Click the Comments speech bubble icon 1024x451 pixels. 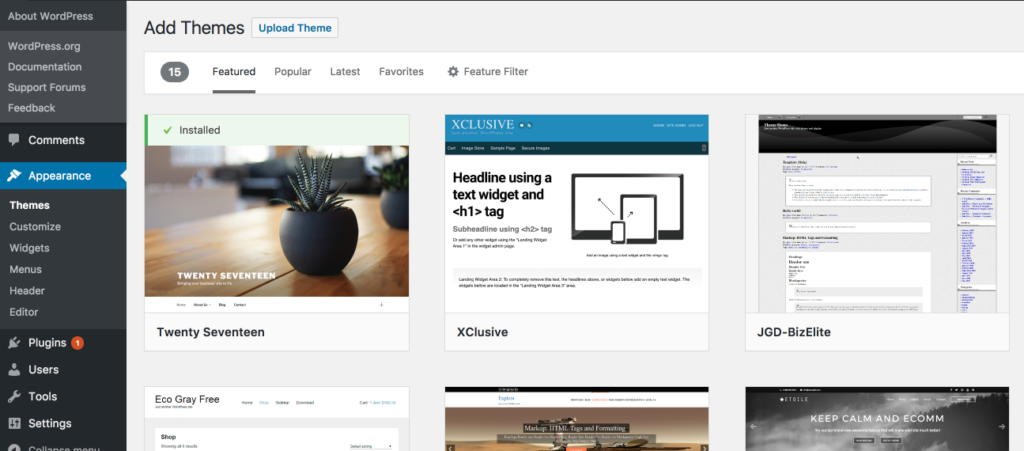pyautogui.click(x=14, y=140)
